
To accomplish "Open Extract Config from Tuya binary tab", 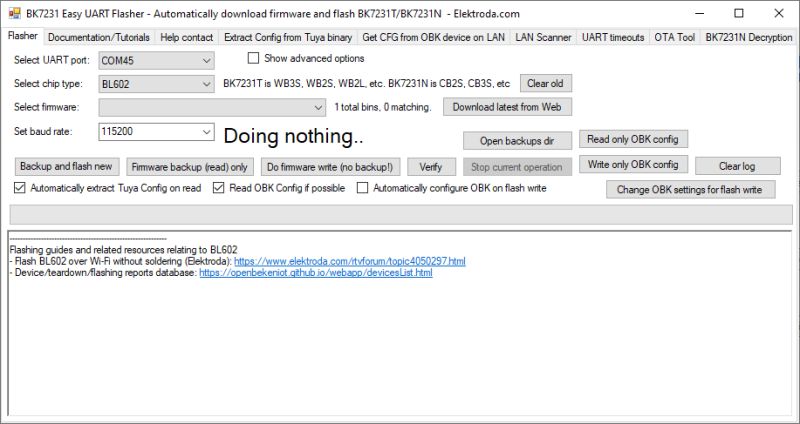I will [x=288, y=37].
